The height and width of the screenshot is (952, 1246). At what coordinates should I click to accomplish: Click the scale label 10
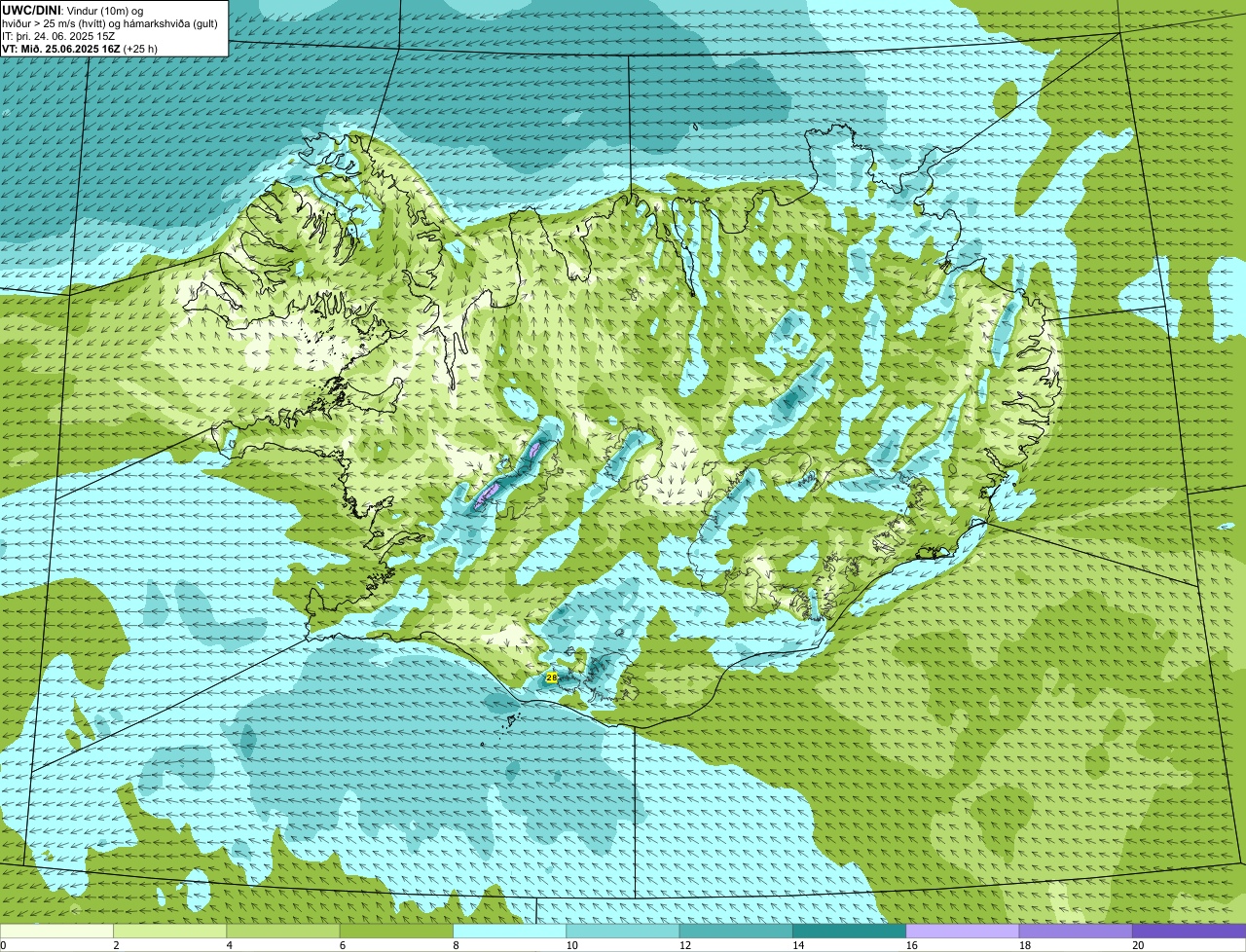571,945
